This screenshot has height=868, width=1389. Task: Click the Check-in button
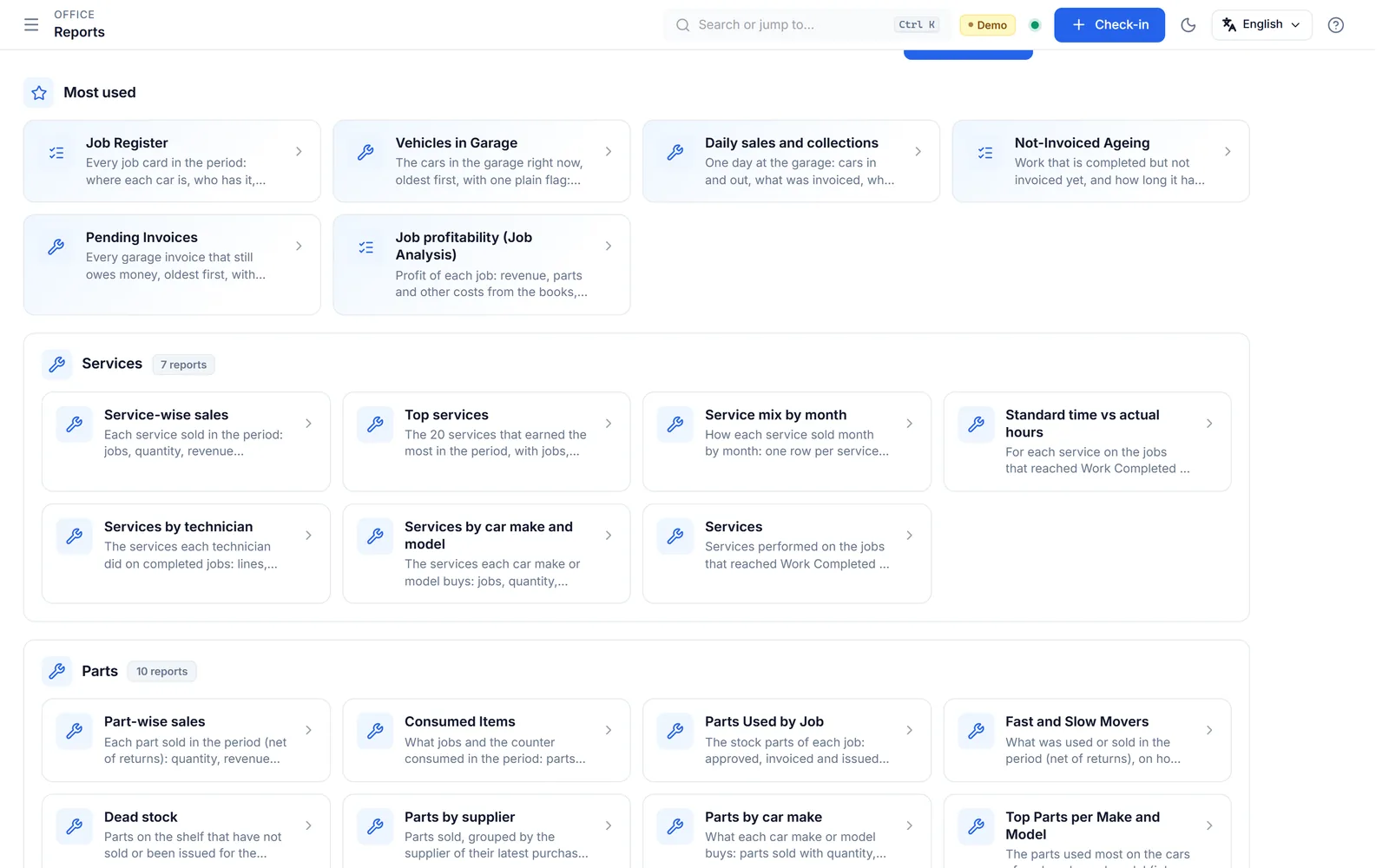point(1109,24)
